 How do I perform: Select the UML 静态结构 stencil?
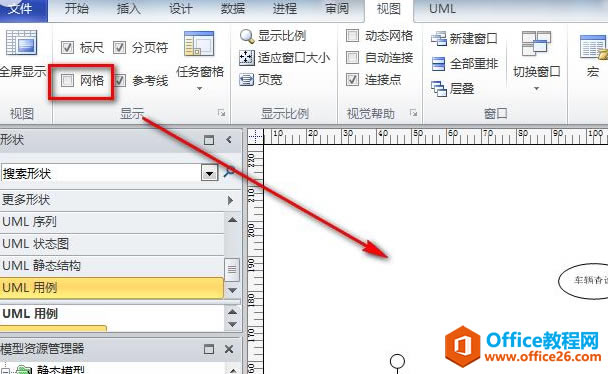(x=112, y=266)
